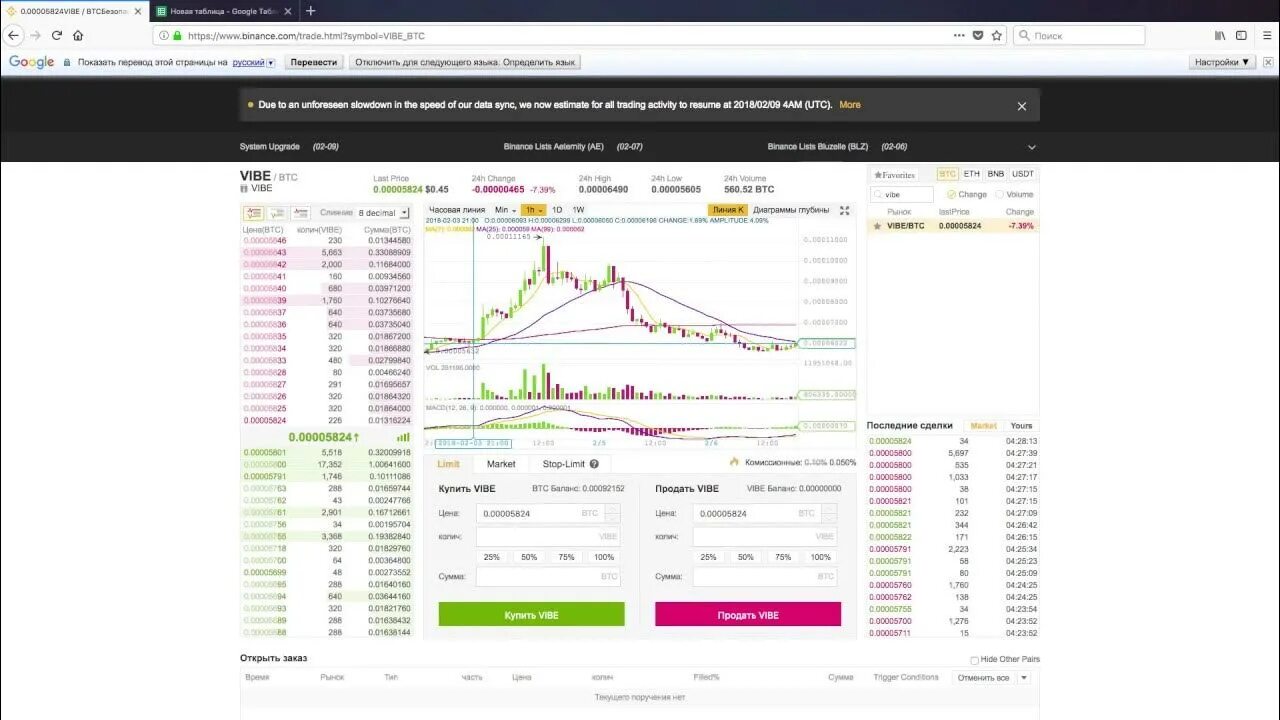This screenshot has width=1280, height=720.
Task: Show Market trades tab in recent trades
Action: pos(984,426)
